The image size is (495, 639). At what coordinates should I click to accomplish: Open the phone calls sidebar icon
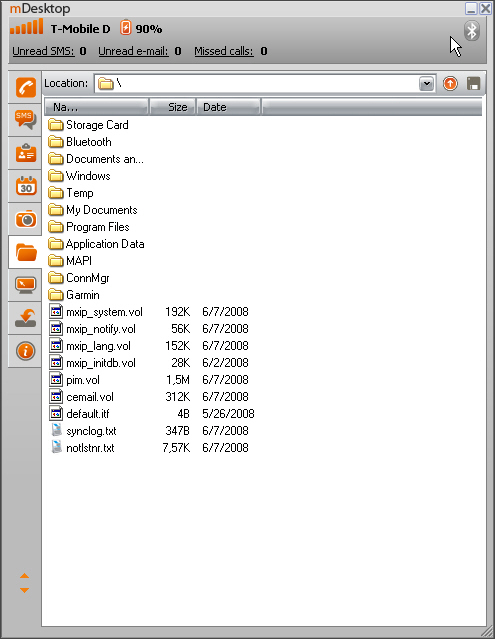click(25, 87)
